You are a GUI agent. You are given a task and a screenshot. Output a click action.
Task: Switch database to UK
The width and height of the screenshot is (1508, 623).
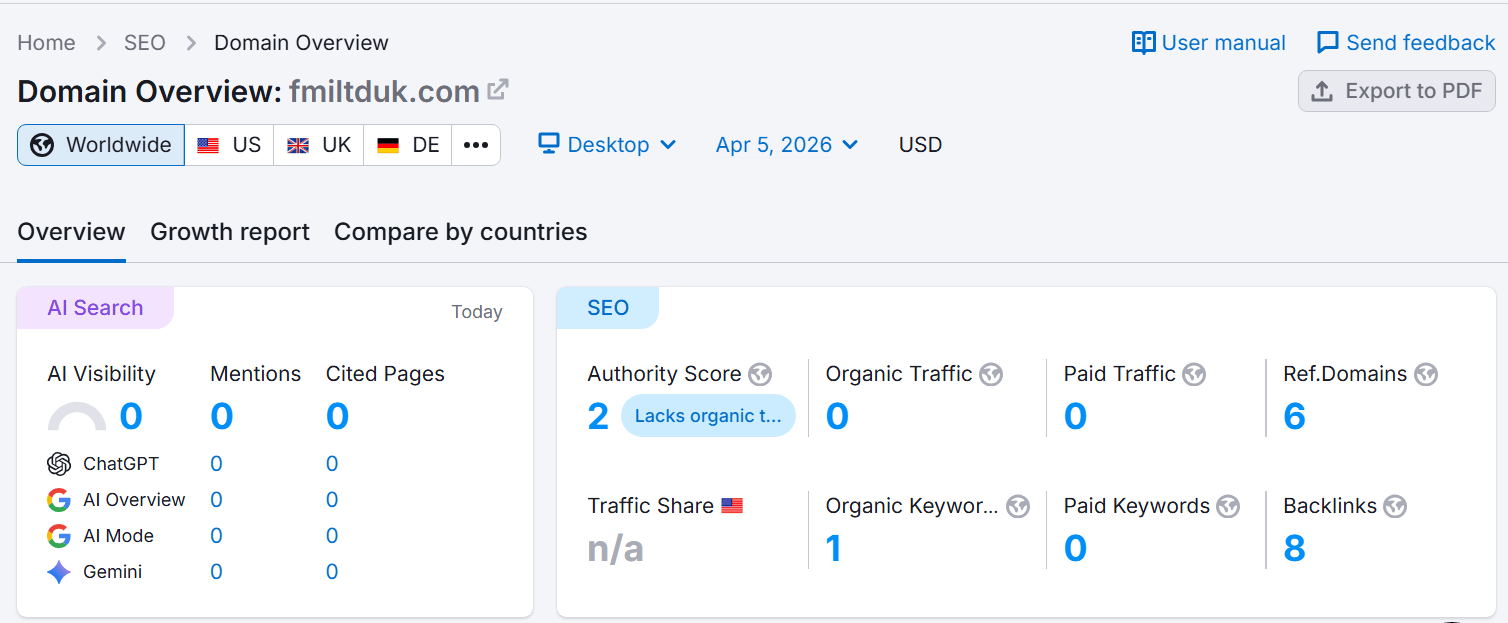tap(319, 145)
